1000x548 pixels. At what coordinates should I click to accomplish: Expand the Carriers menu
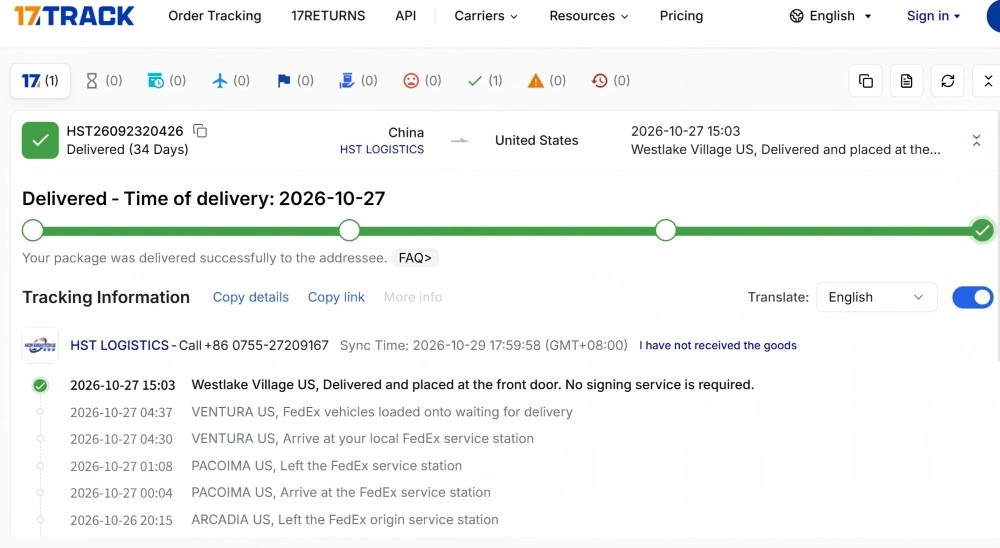[486, 16]
